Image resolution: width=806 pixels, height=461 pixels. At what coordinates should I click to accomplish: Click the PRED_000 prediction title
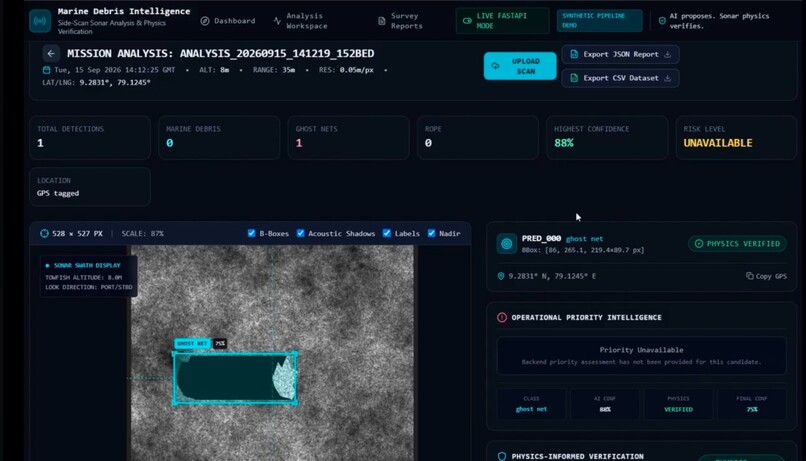pos(541,238)
